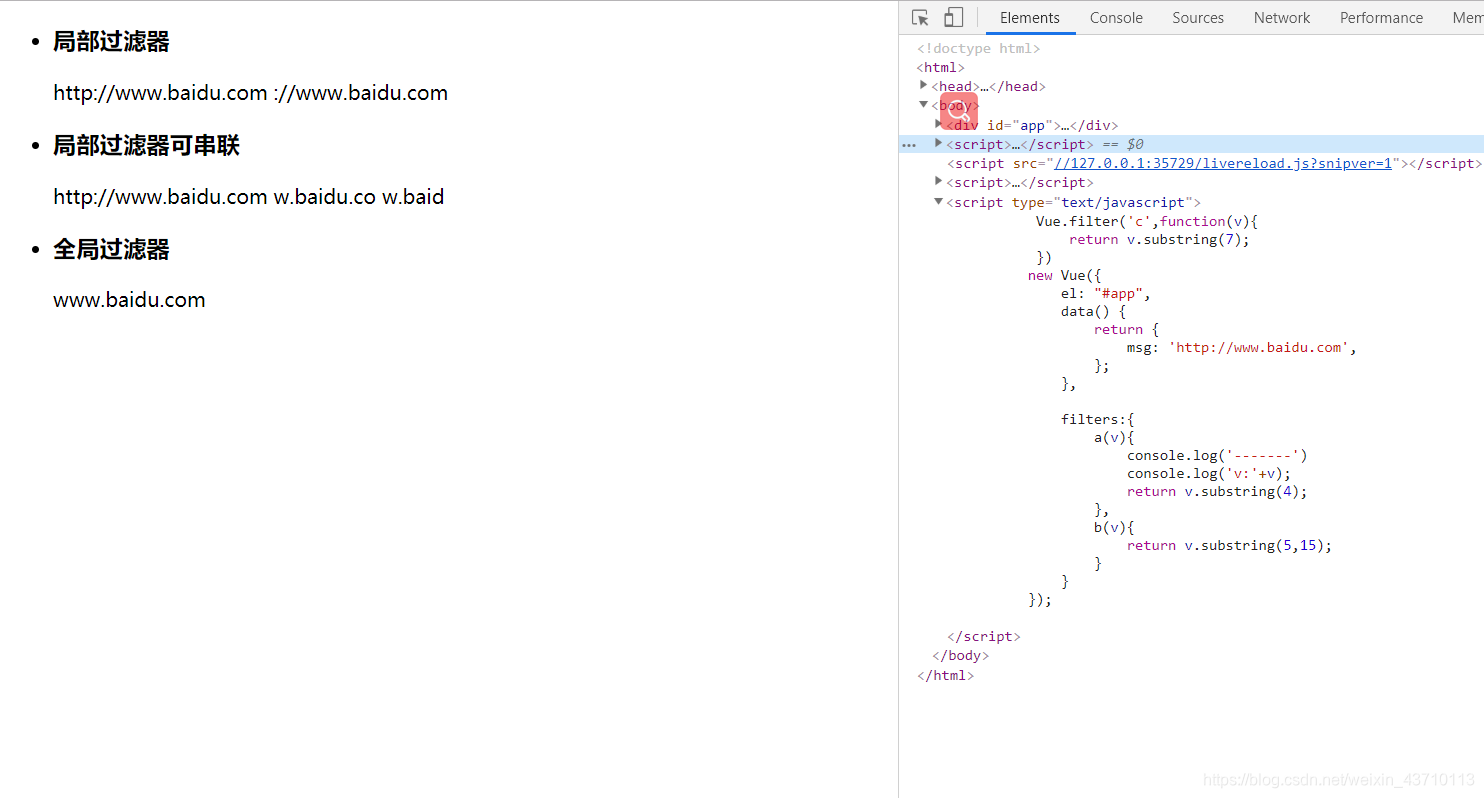Select the closing </body> tag
1484x798 pixels.
(x=960, y=655)
